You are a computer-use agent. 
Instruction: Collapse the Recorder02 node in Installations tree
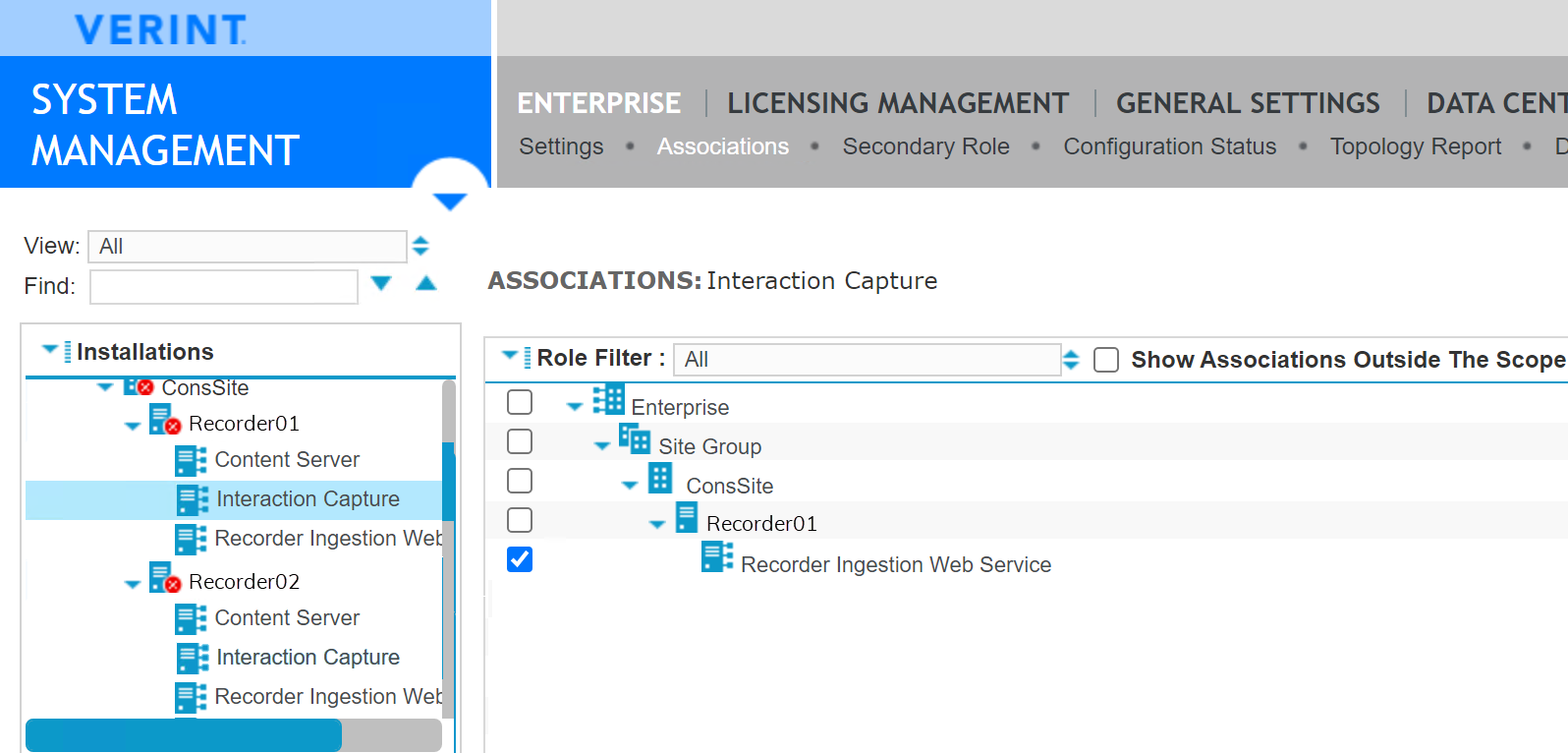(133, 585)
